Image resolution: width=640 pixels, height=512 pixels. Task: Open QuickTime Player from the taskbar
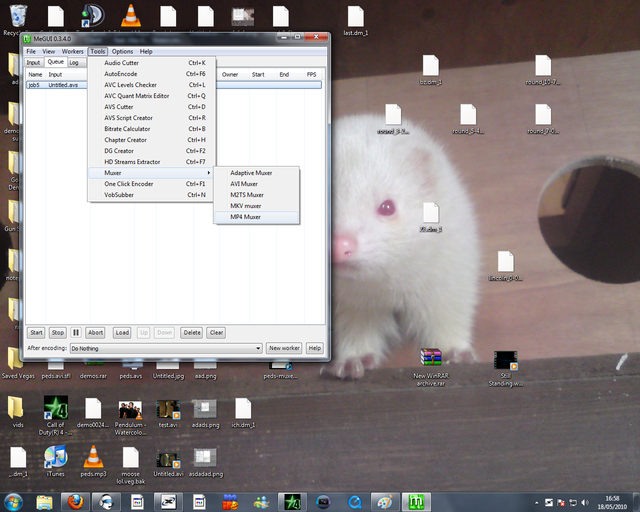pyautogui.click(x=355, y=502)
